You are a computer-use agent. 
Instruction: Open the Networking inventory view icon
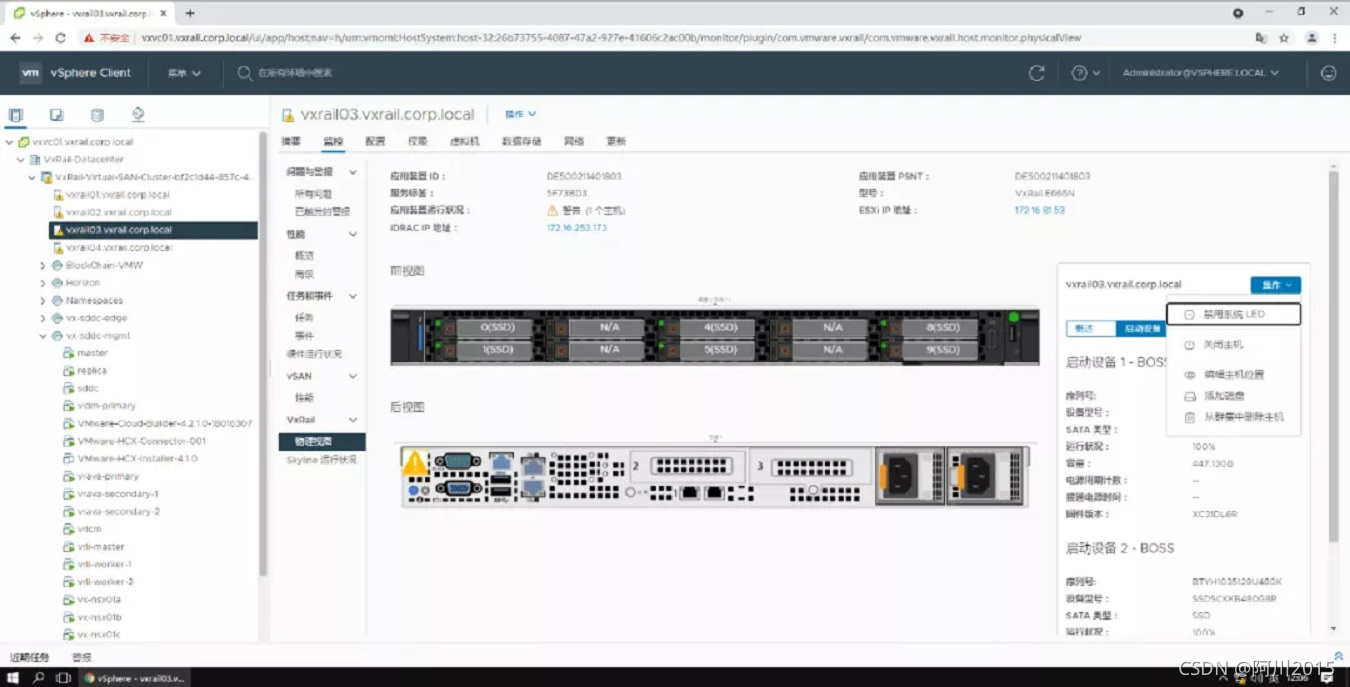(138, 115)
